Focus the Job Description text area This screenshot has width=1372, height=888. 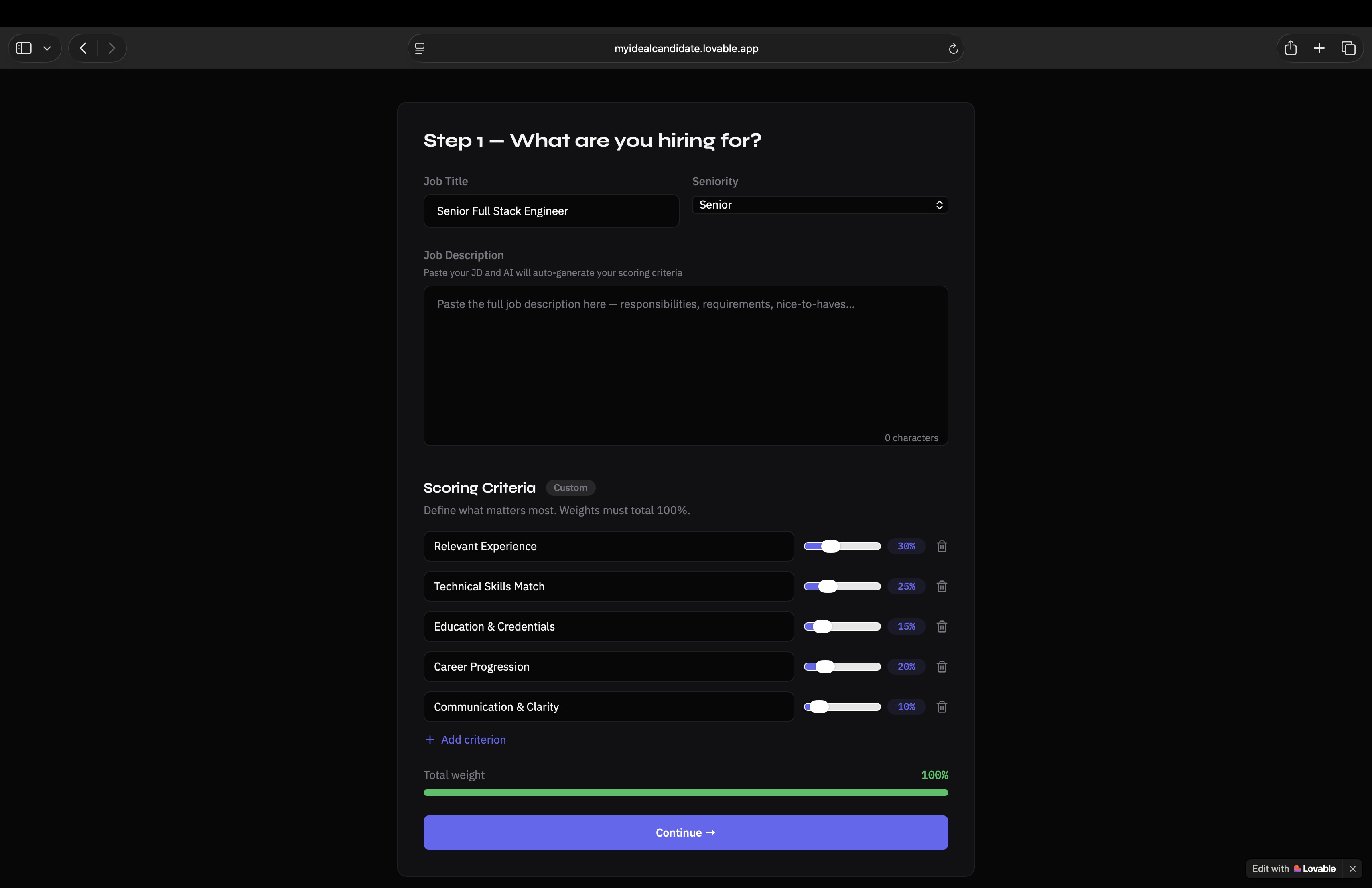pyautogui.click(x=686, y=365)
